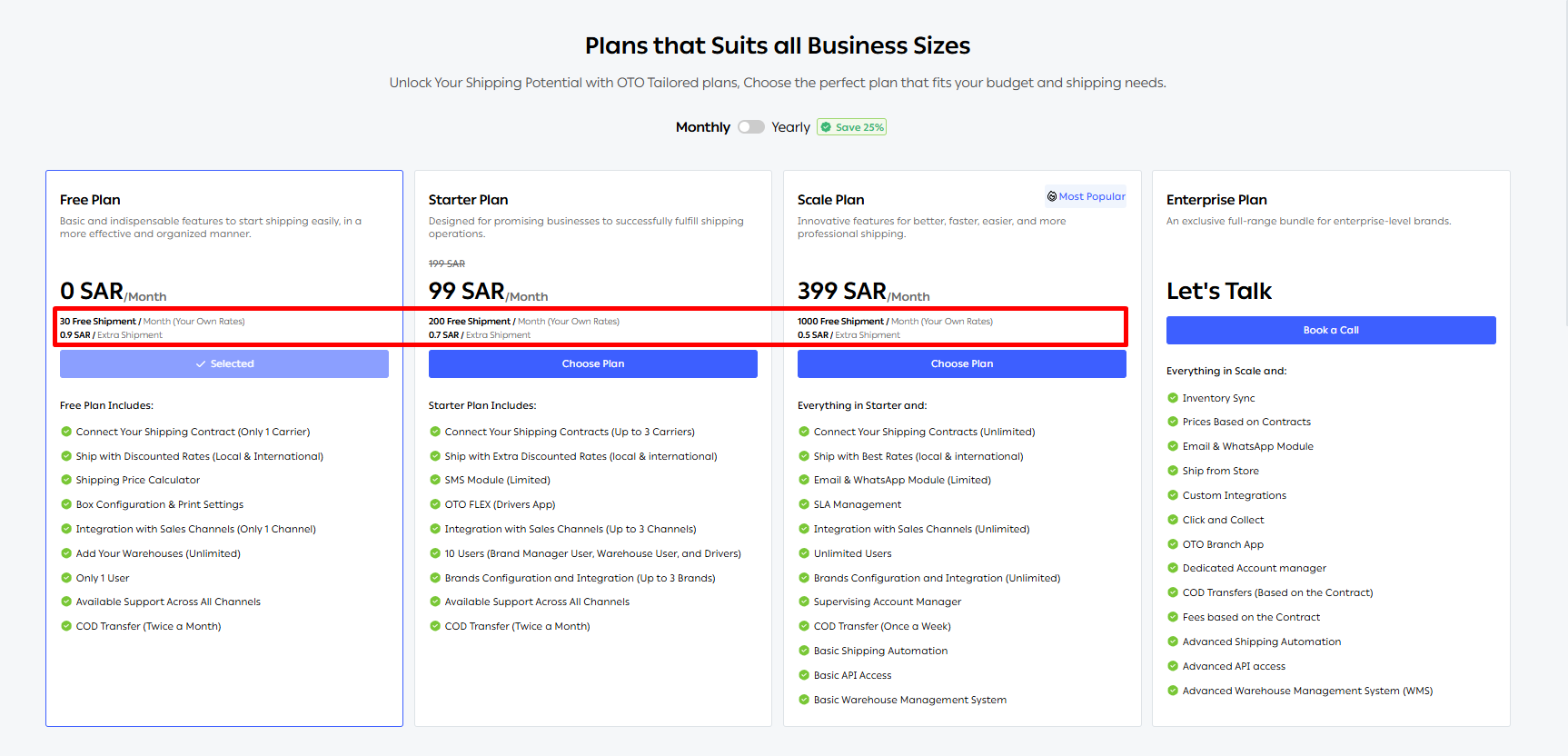Click checkmark icon beside Basic API Access
This screenshot has width=1568, height=756.
804,675
